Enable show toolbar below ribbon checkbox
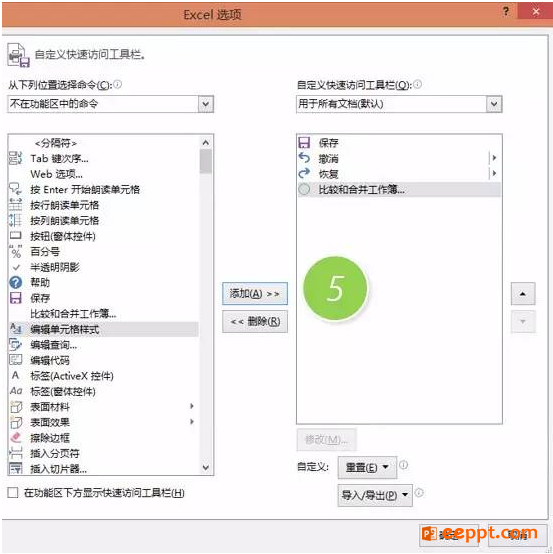The width and height of the screenshot is (553, 554). 13,493
